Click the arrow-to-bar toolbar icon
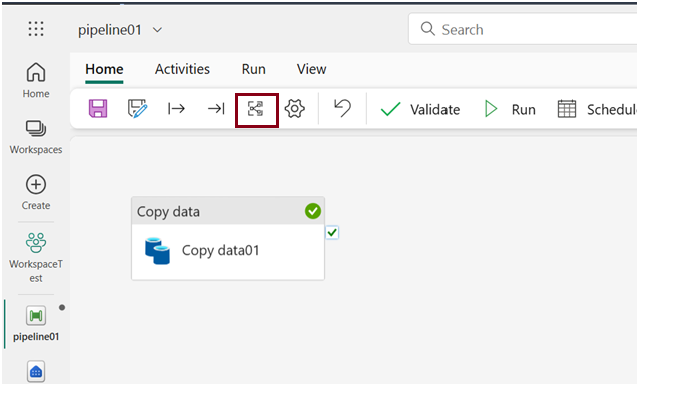The image size is (679, 417). (x=216, y=109)
